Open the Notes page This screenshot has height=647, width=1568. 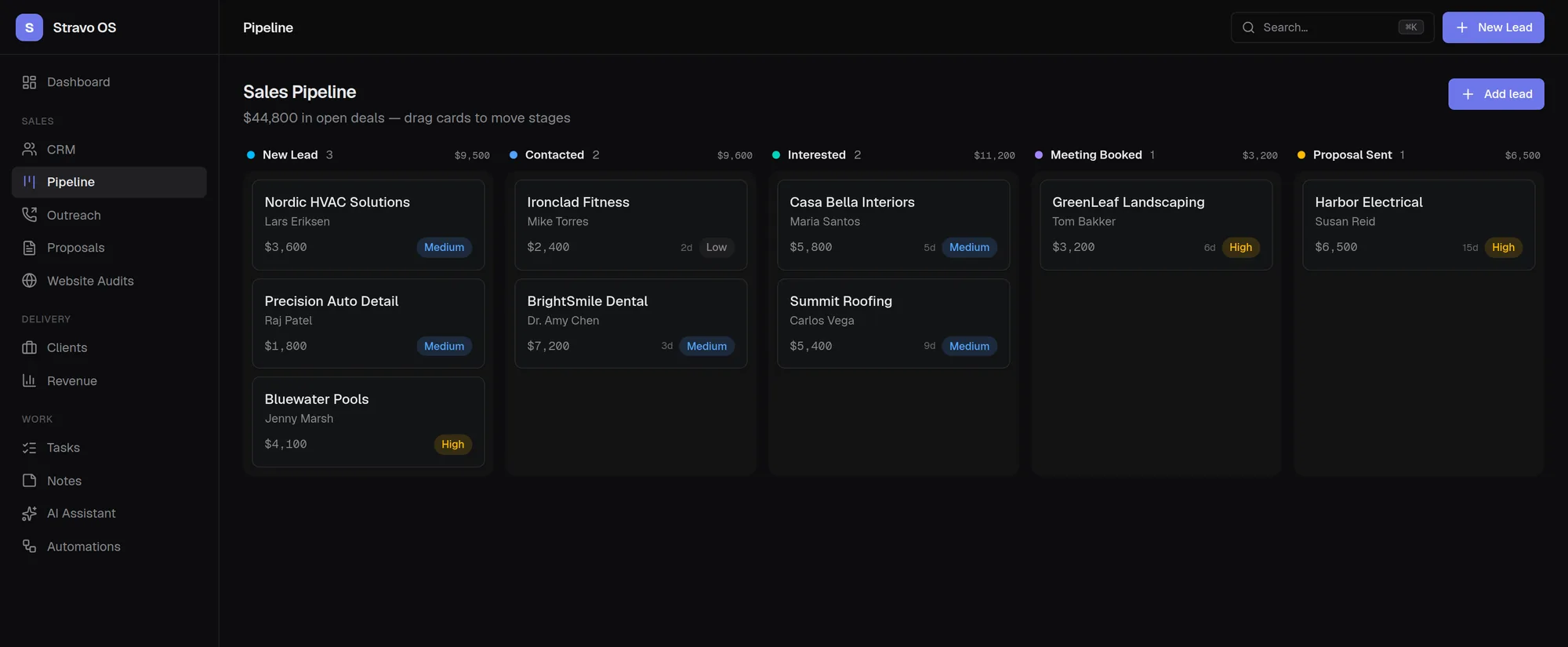point(109,481)
